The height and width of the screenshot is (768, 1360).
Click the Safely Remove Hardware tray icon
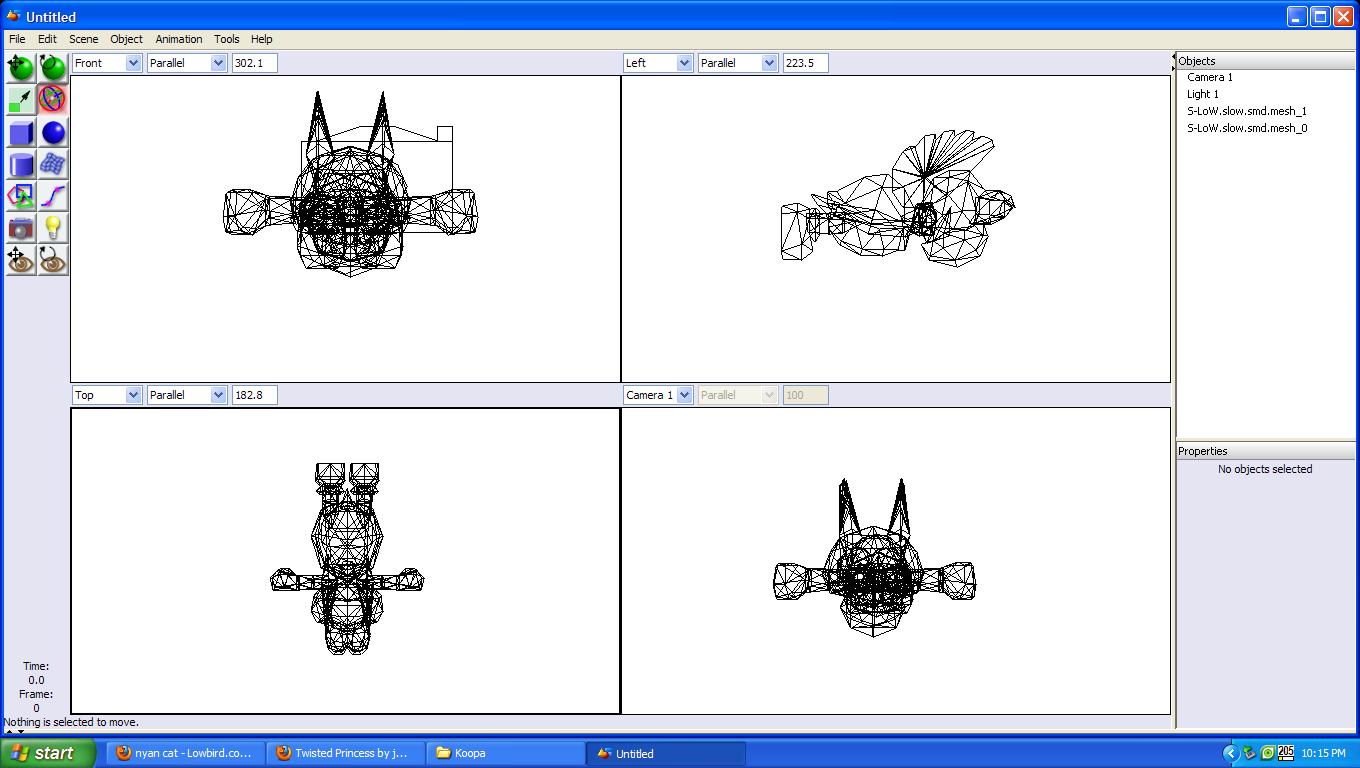1249,753
